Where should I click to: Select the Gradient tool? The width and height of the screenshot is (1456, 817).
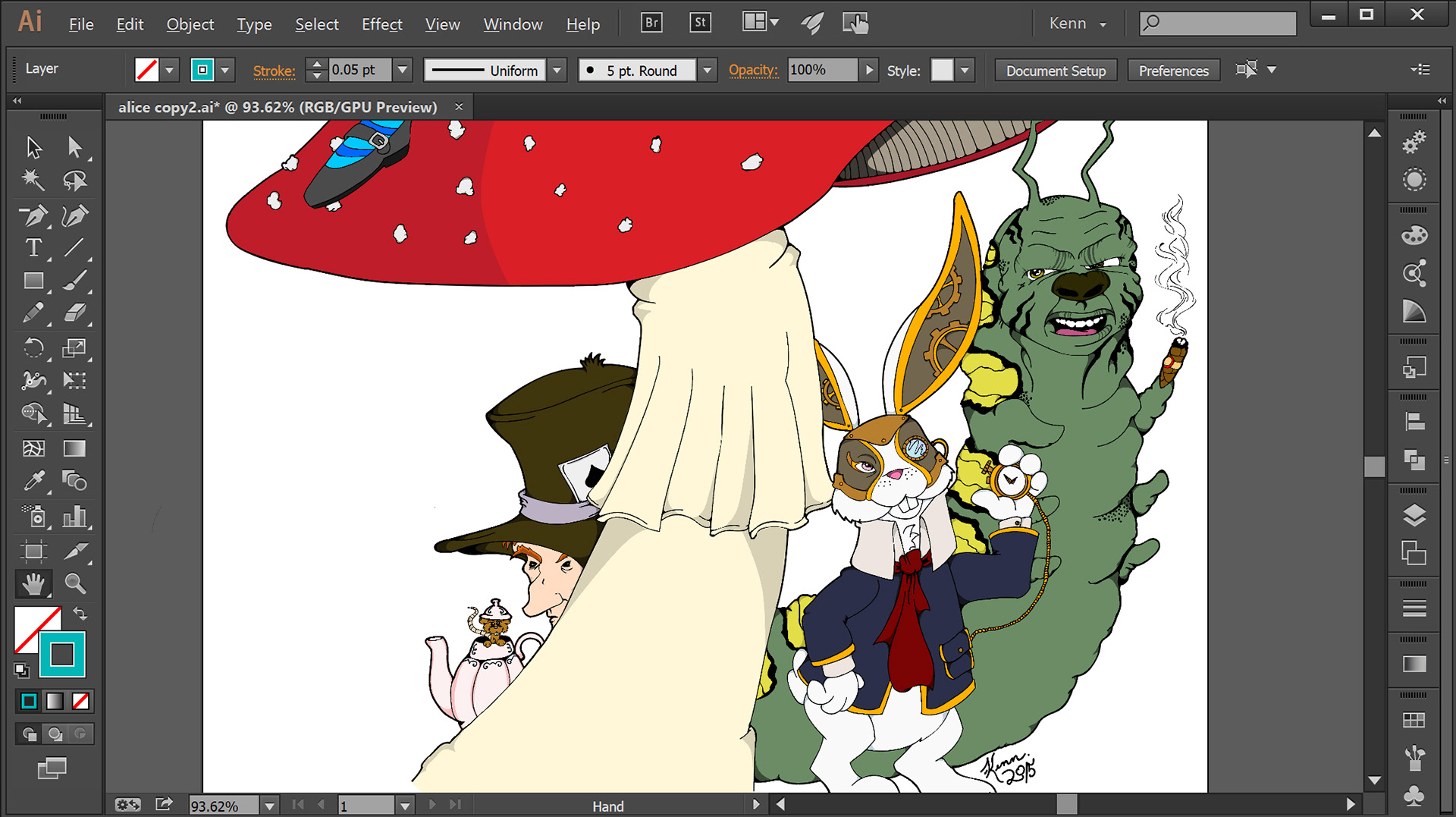tap(74, 448)
